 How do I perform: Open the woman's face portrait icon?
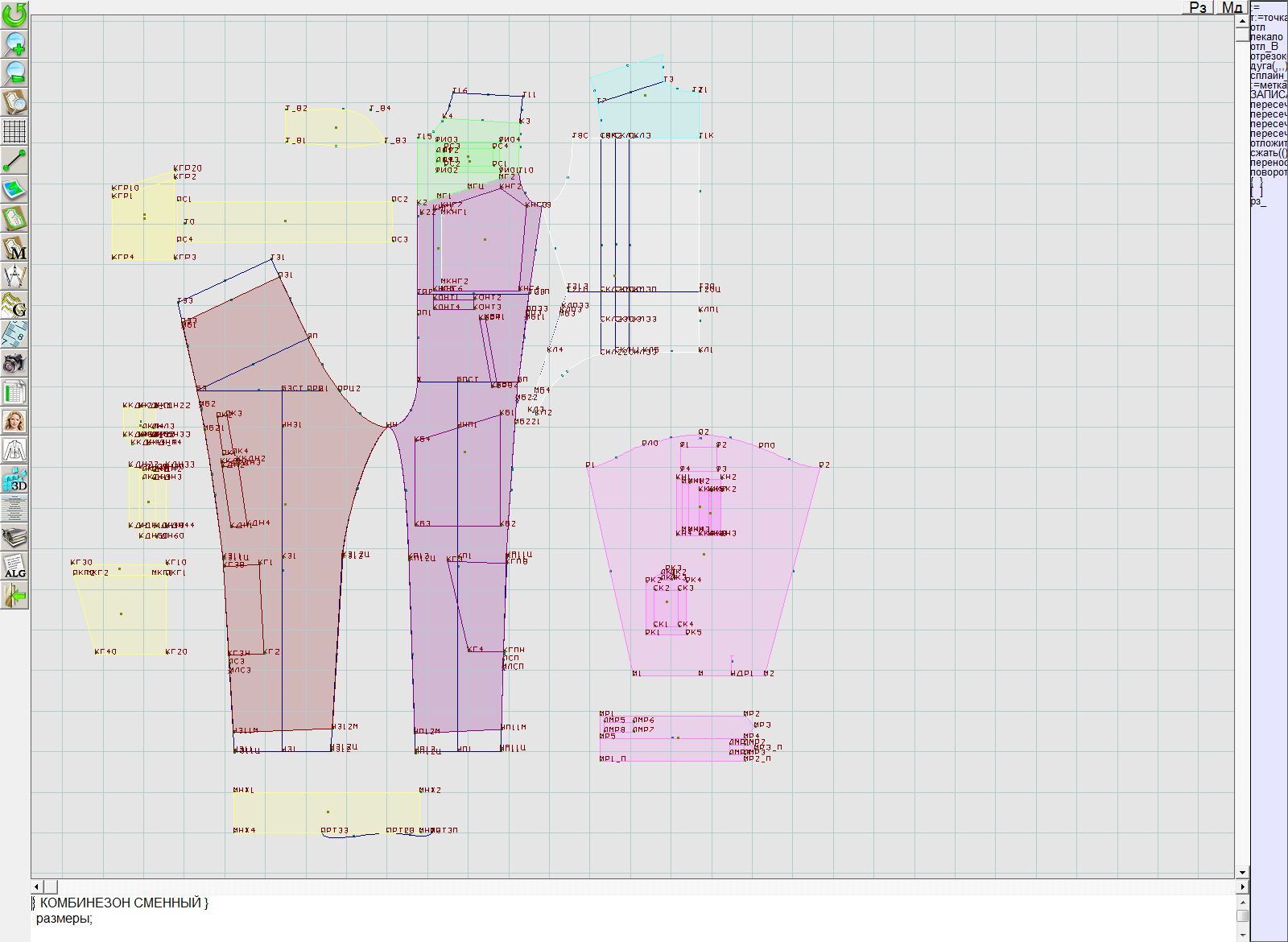[x=14, y=421]
